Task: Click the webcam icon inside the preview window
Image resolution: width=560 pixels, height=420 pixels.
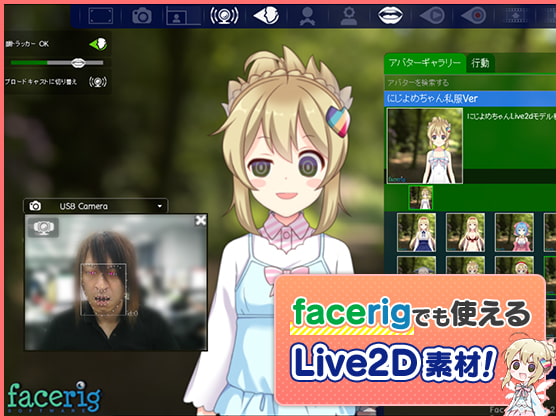Action: click(44, 227)
